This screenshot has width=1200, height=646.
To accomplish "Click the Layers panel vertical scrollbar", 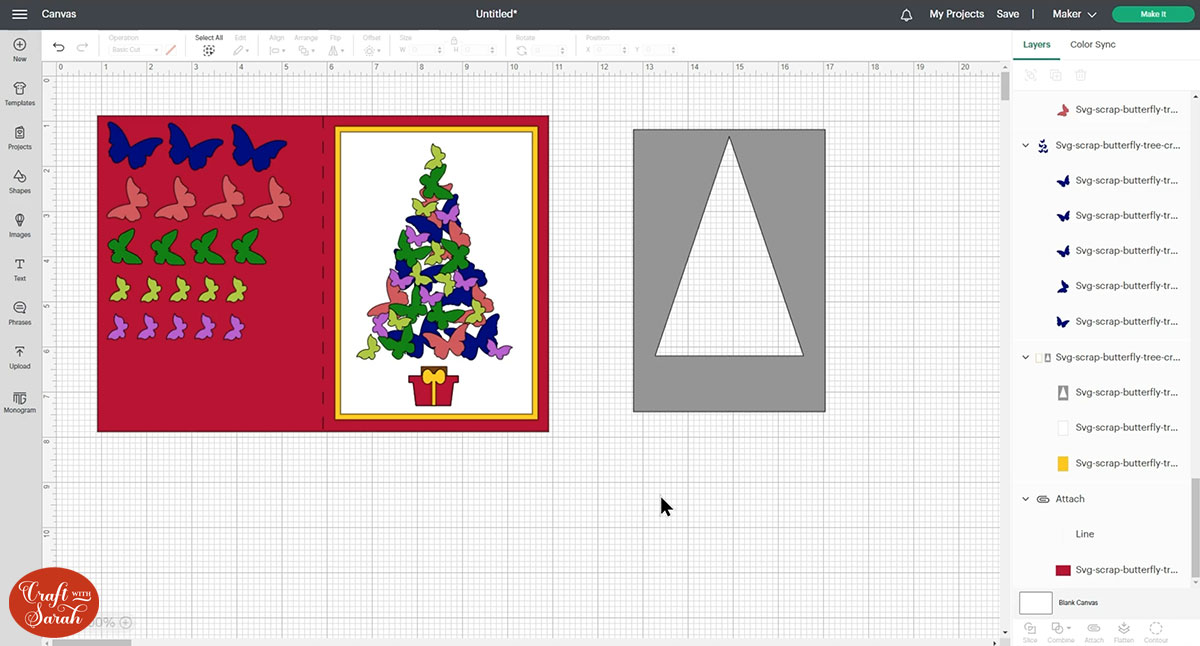I will [x=1196, y=526].
